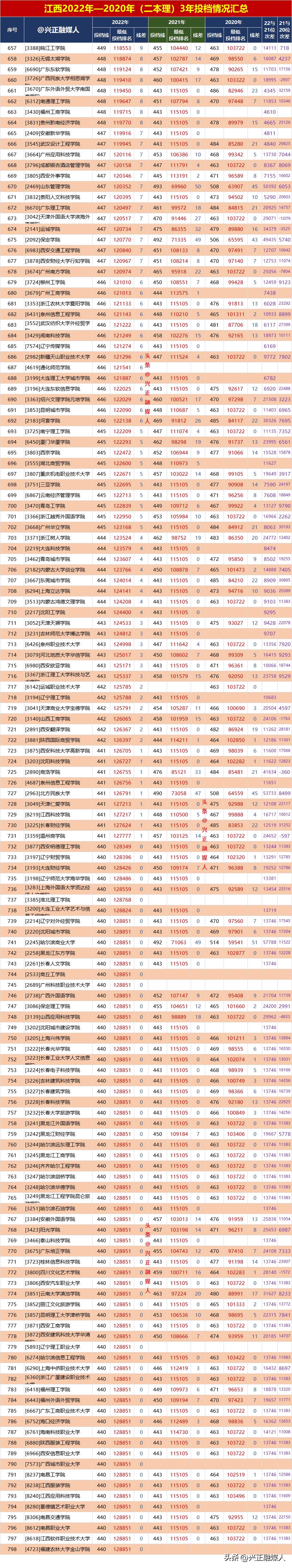292x1568 pixels.
Task: Select school cell [2182]内蒙古大学创业学院
Action: [58, 570]
